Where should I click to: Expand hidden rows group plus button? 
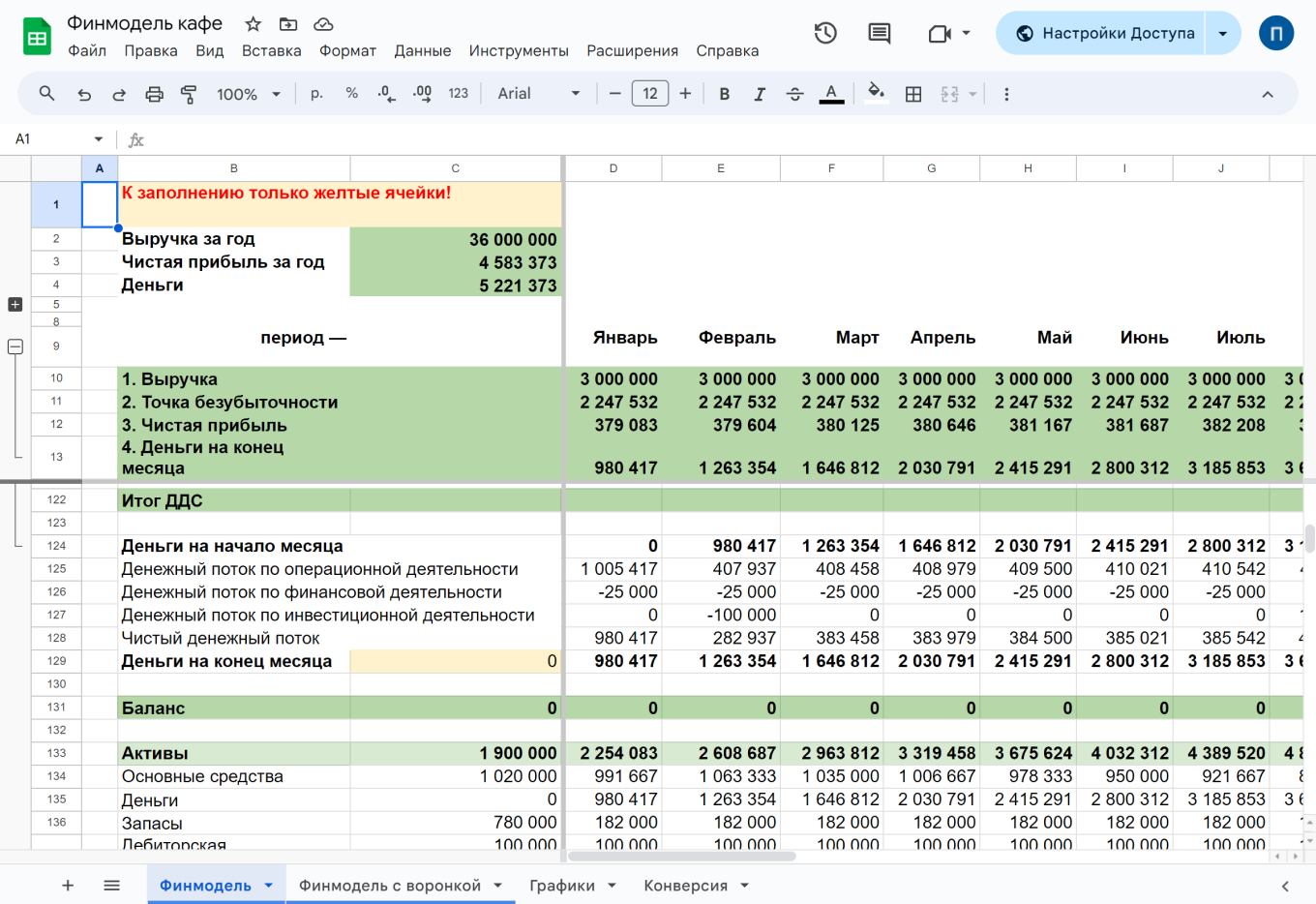click(15, 305)
